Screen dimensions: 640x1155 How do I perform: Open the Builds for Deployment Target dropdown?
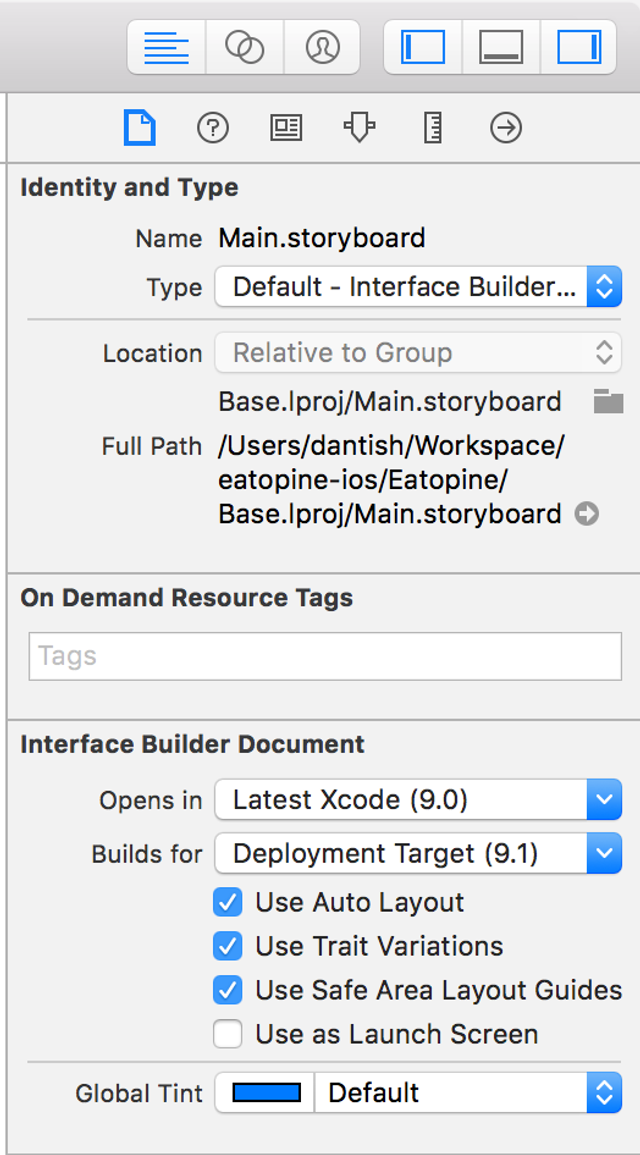(x=418, y=853)
